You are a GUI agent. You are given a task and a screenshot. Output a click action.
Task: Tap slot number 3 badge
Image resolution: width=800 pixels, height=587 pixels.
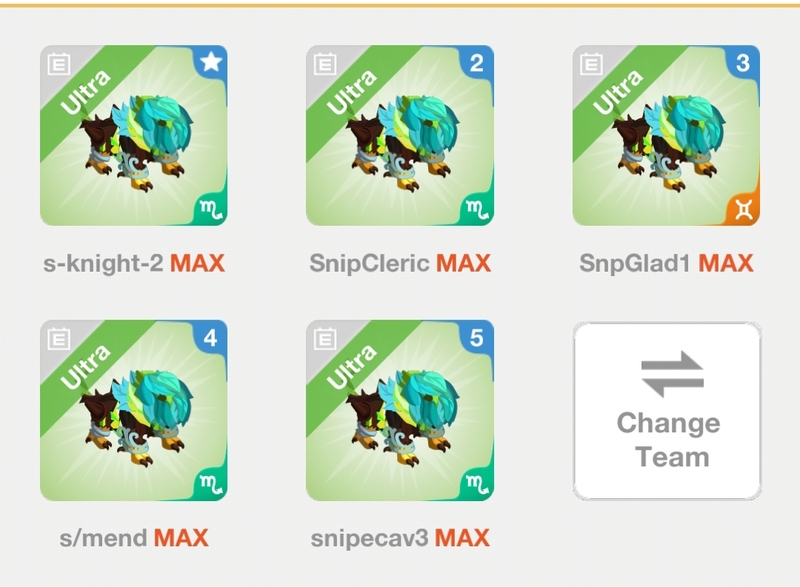(x=743, y=63)
